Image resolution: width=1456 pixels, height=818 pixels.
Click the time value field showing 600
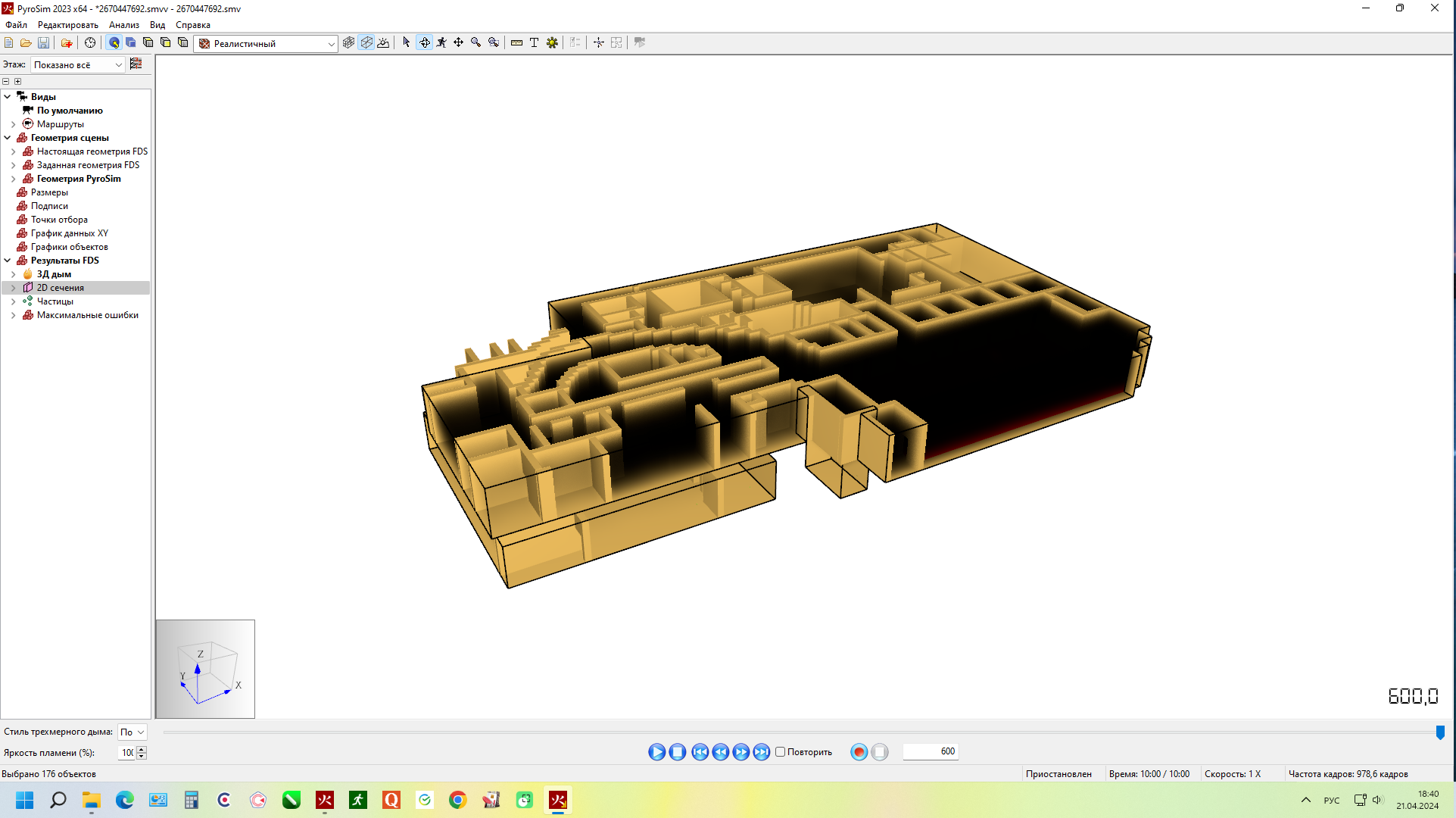[x=931, y=751]
